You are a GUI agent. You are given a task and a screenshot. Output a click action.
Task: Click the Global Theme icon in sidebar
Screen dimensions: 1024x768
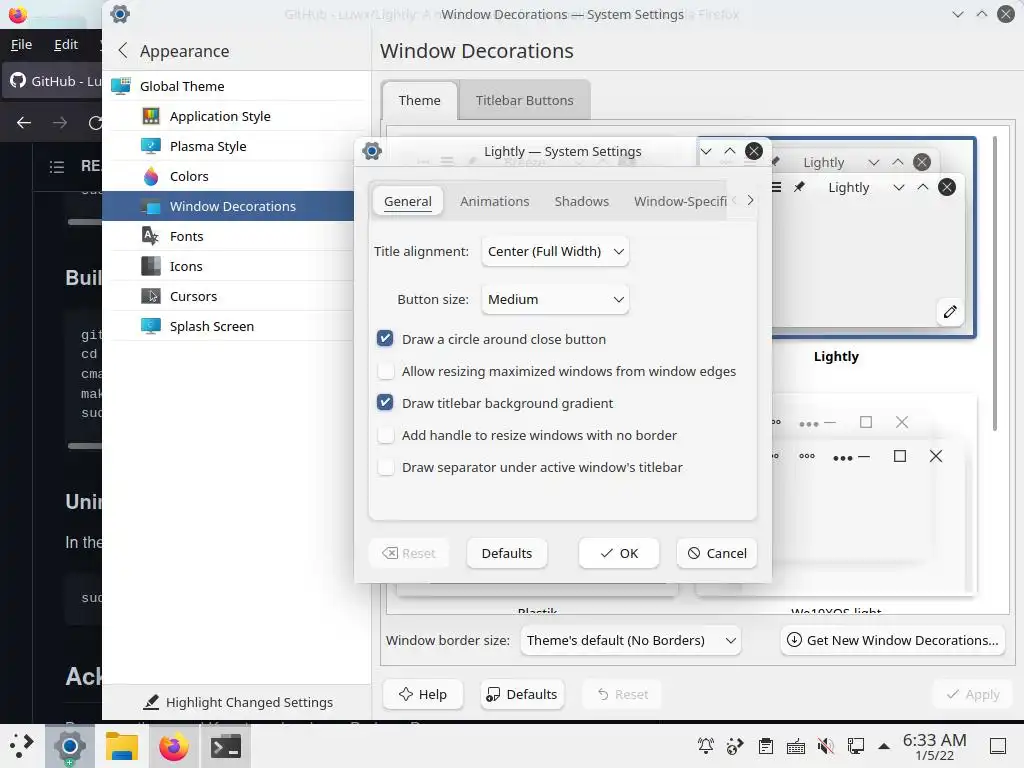(121, 86)
